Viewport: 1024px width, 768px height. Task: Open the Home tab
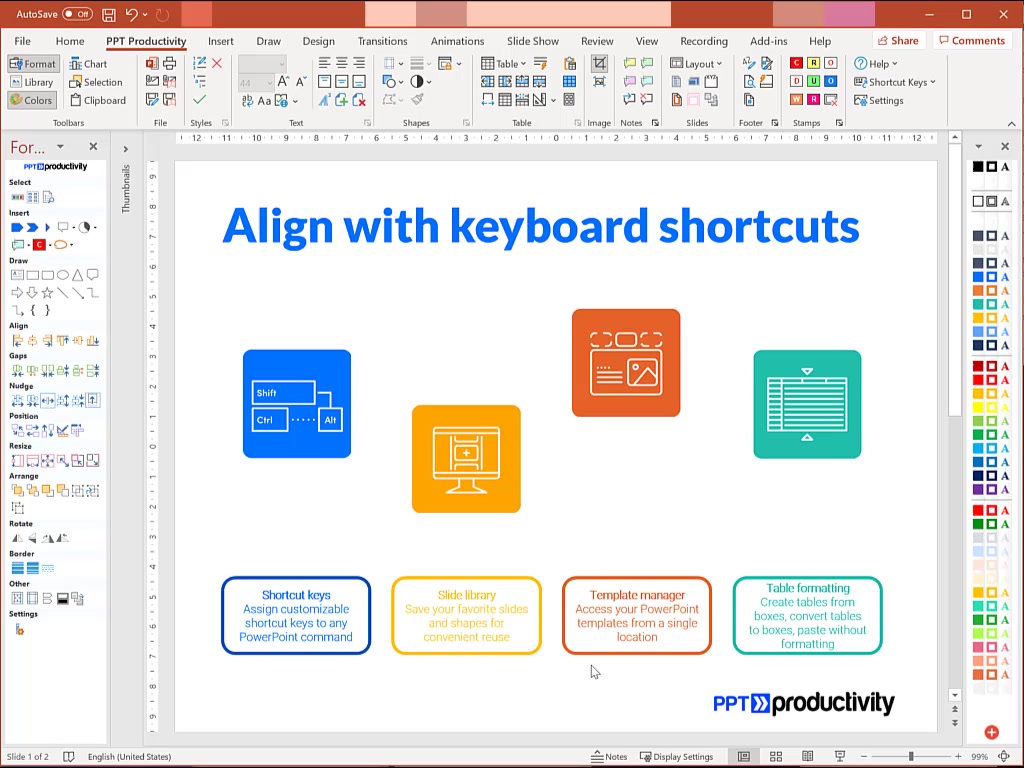70,40
